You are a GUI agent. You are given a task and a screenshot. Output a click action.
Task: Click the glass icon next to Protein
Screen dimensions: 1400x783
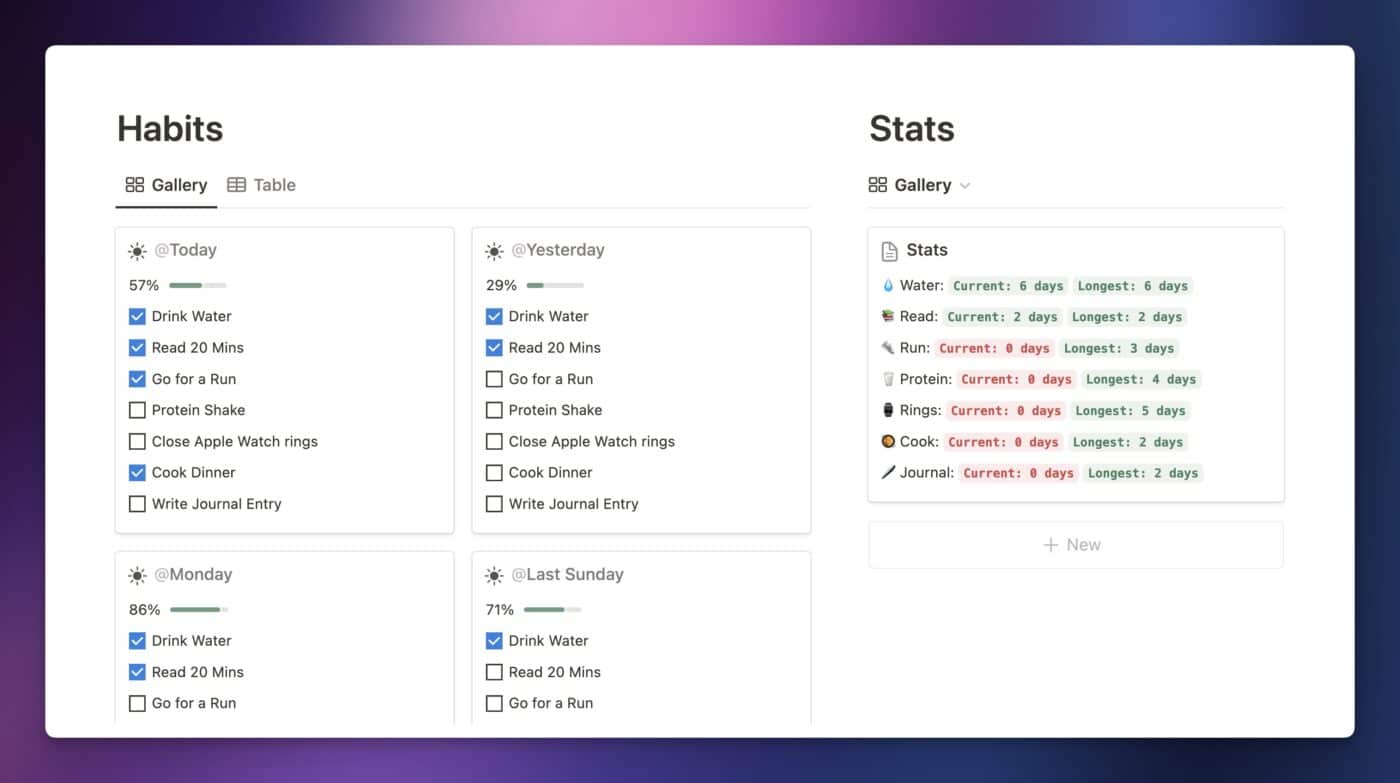887,379
